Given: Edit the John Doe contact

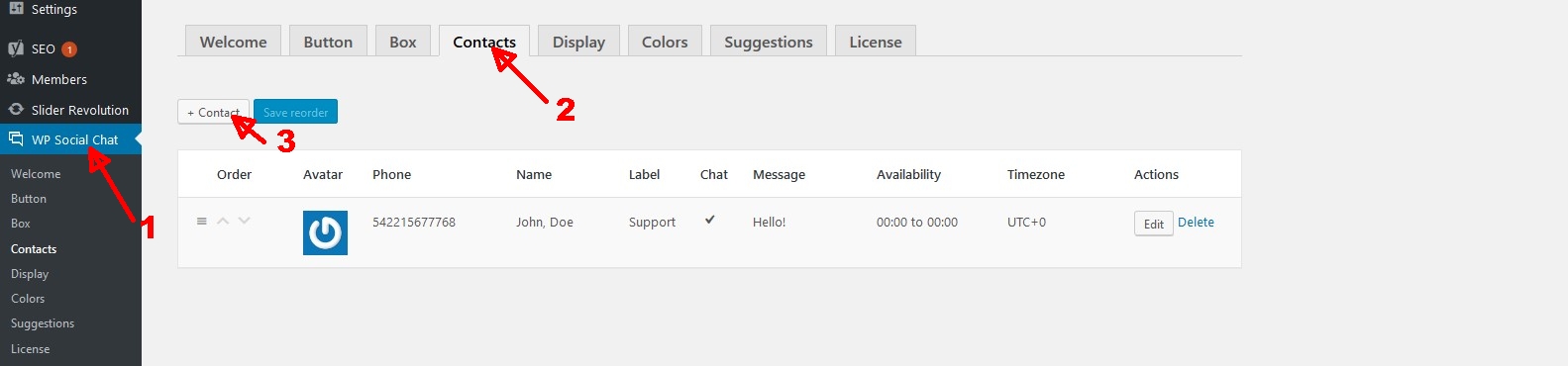Looking at the screenshot, I should [1154, 224].
